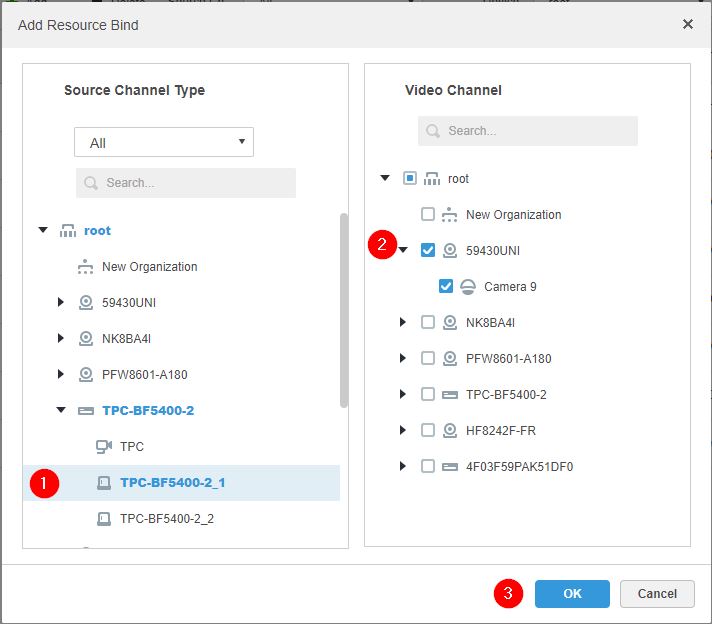
Task: Open the All source channel type dropdown
Action: (164, 143)
